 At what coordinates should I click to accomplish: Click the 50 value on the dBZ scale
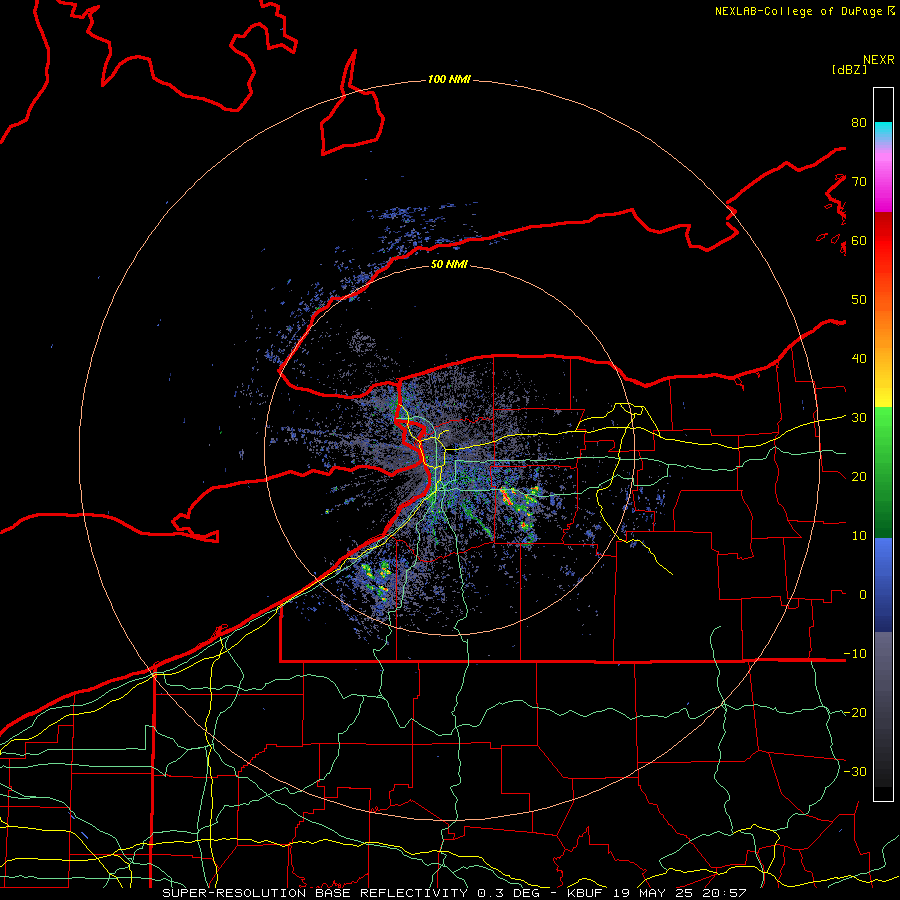pos(859,300)
